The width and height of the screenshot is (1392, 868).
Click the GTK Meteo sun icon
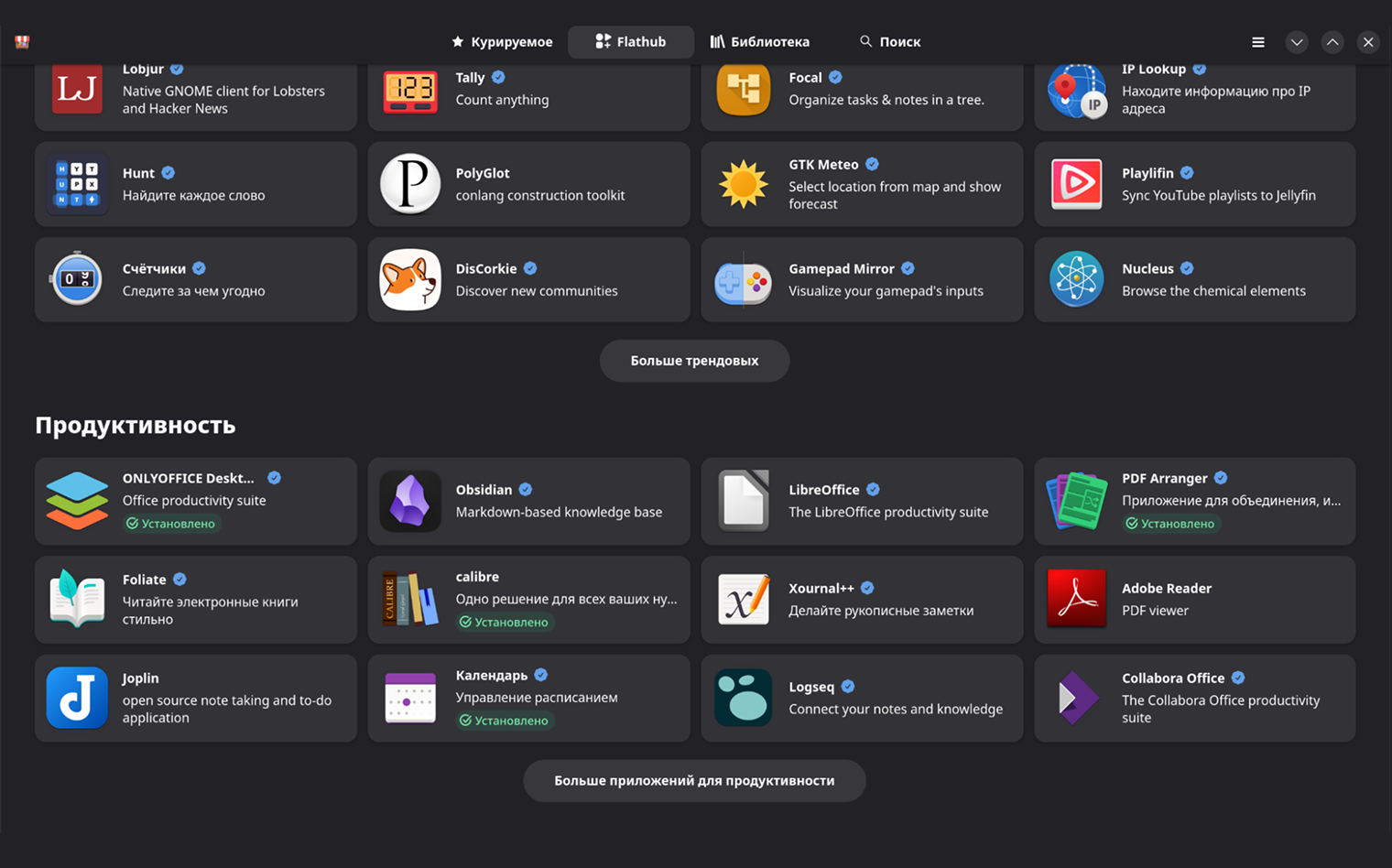tap(744, 184)
